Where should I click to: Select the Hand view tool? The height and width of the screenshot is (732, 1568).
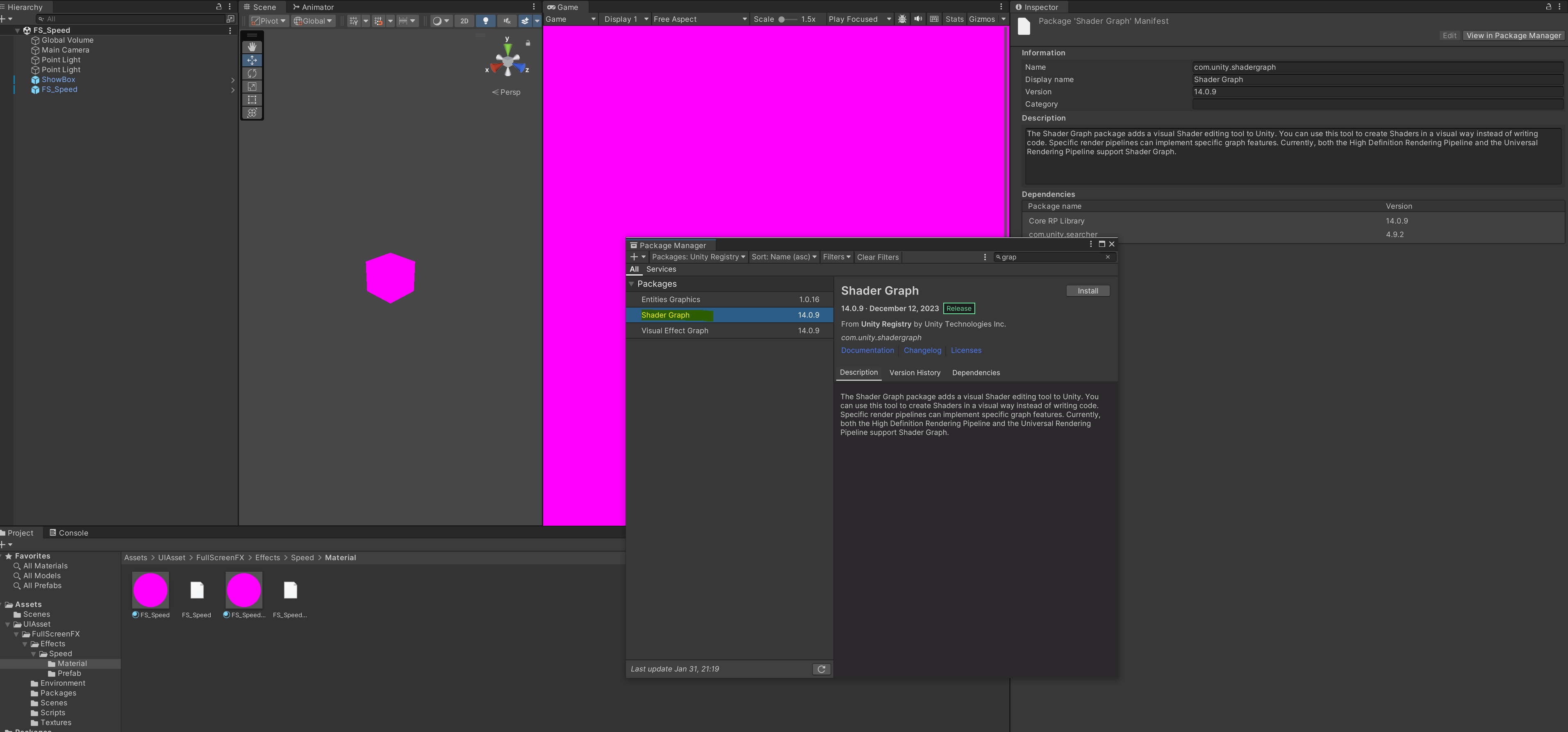[x=252, y=47]
